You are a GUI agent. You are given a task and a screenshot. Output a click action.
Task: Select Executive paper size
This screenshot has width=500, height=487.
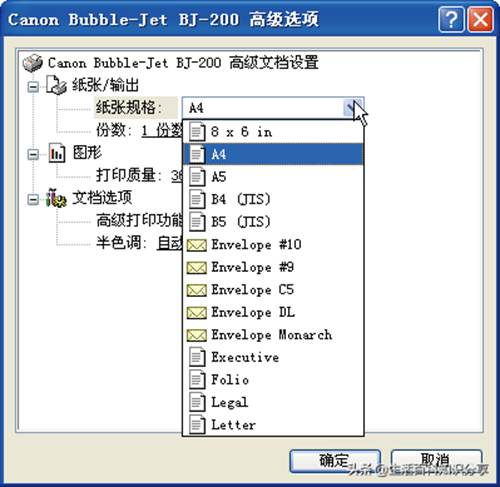pos(273,357)
